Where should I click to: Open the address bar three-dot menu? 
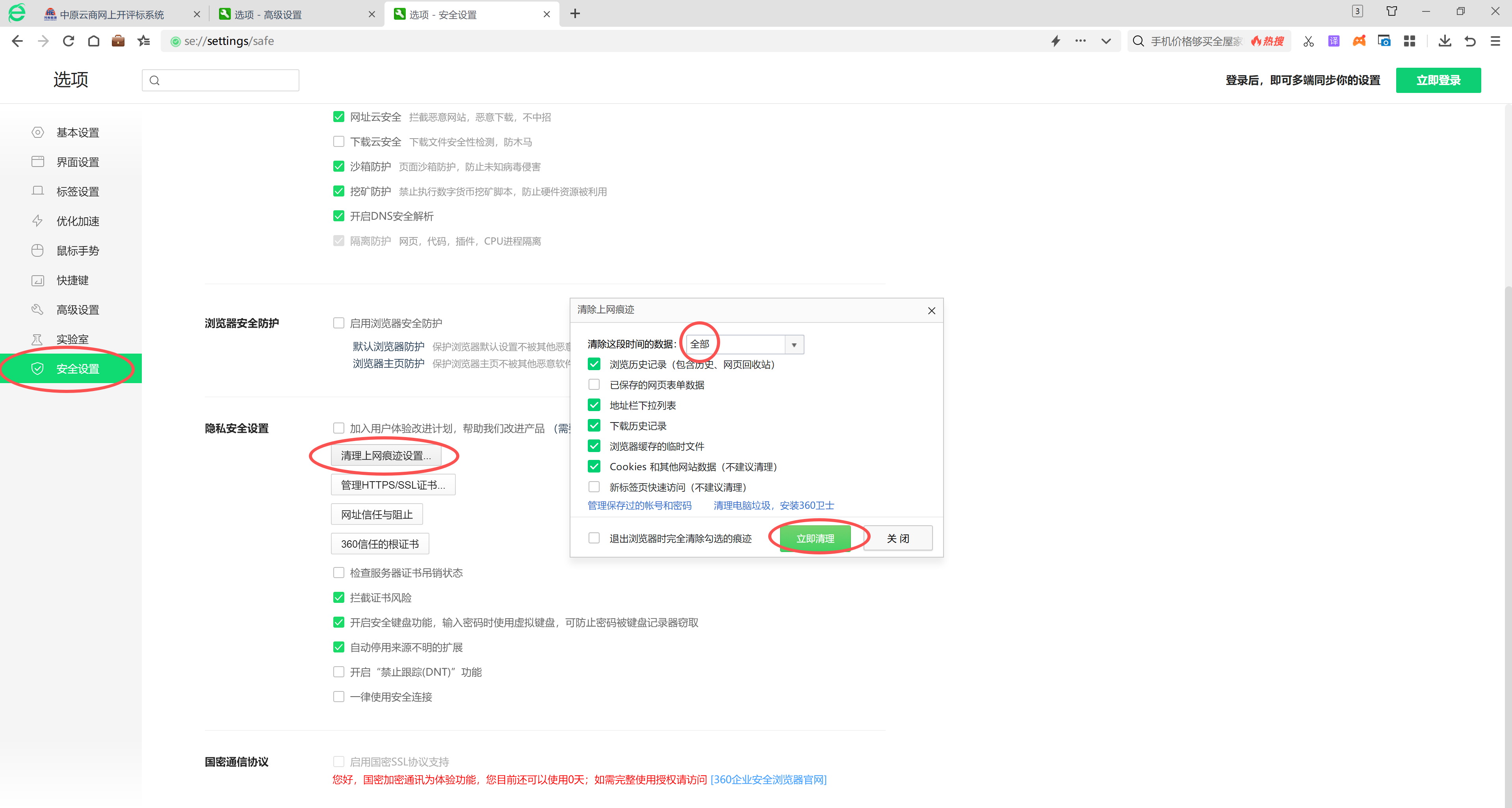[x=1081, y=41]
